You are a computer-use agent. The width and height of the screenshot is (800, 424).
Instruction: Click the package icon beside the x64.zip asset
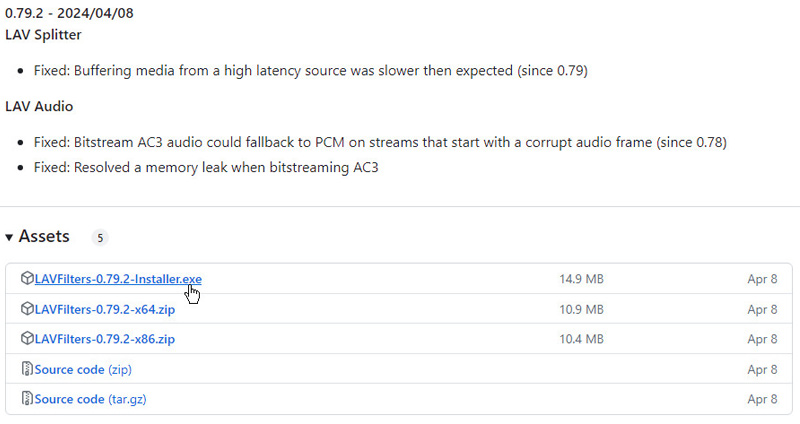27,309
